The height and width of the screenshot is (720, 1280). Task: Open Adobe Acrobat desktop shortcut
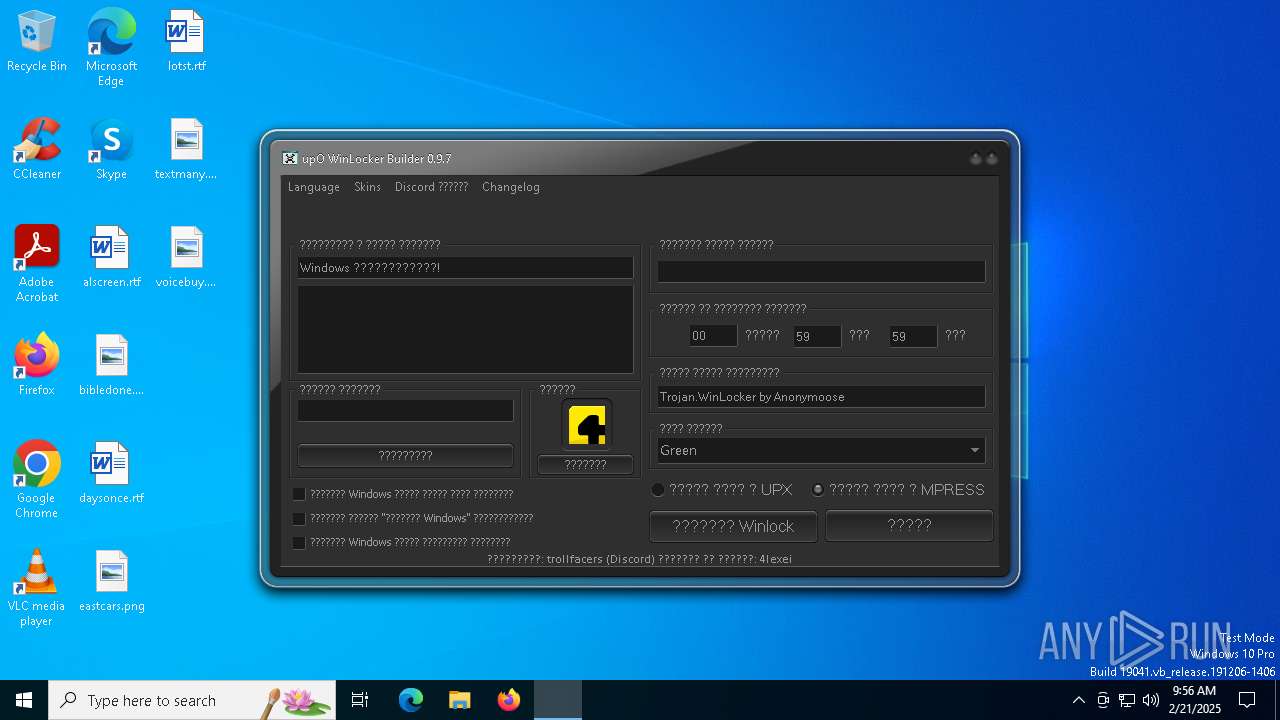tap(37, 263)
